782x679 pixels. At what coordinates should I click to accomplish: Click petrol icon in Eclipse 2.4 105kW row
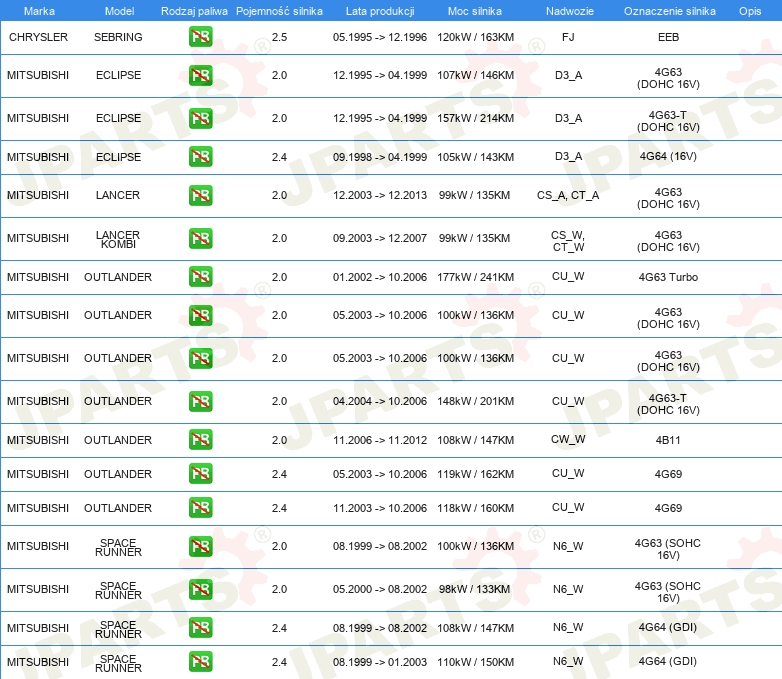coord(200,157)
